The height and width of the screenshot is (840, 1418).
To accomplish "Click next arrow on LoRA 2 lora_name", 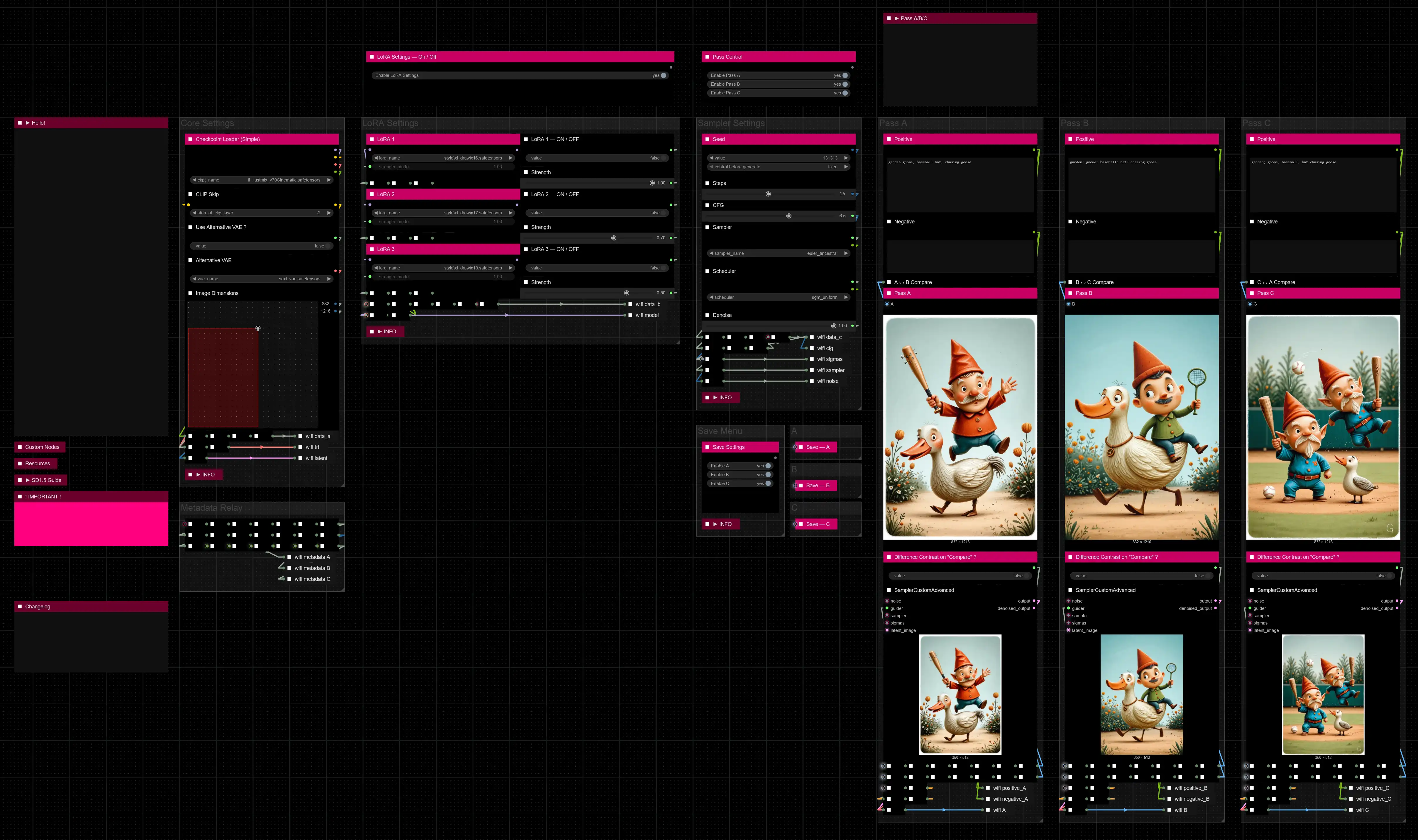I will (510, 213).
